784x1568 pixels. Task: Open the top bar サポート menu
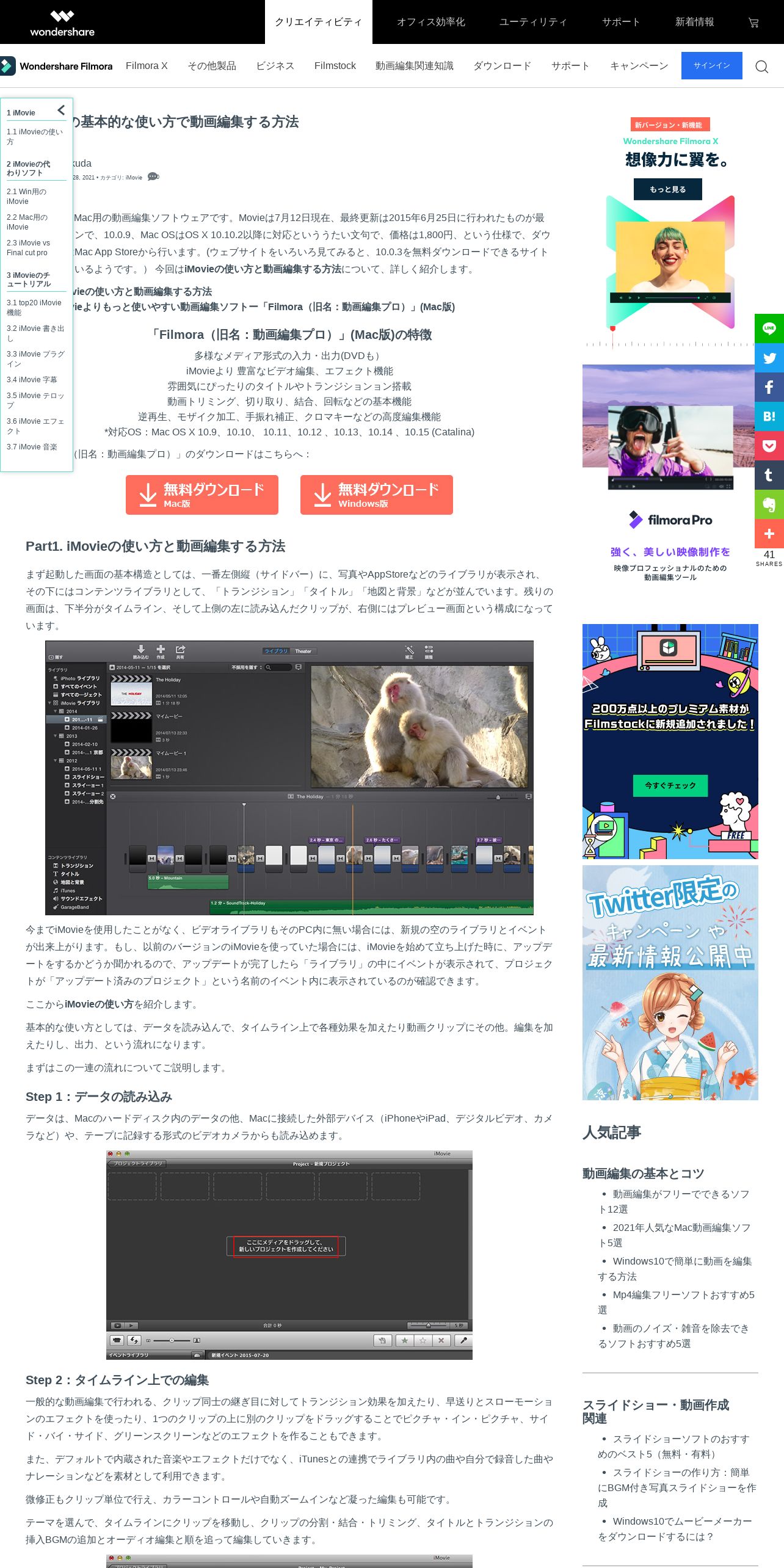(x=622, y=22)
